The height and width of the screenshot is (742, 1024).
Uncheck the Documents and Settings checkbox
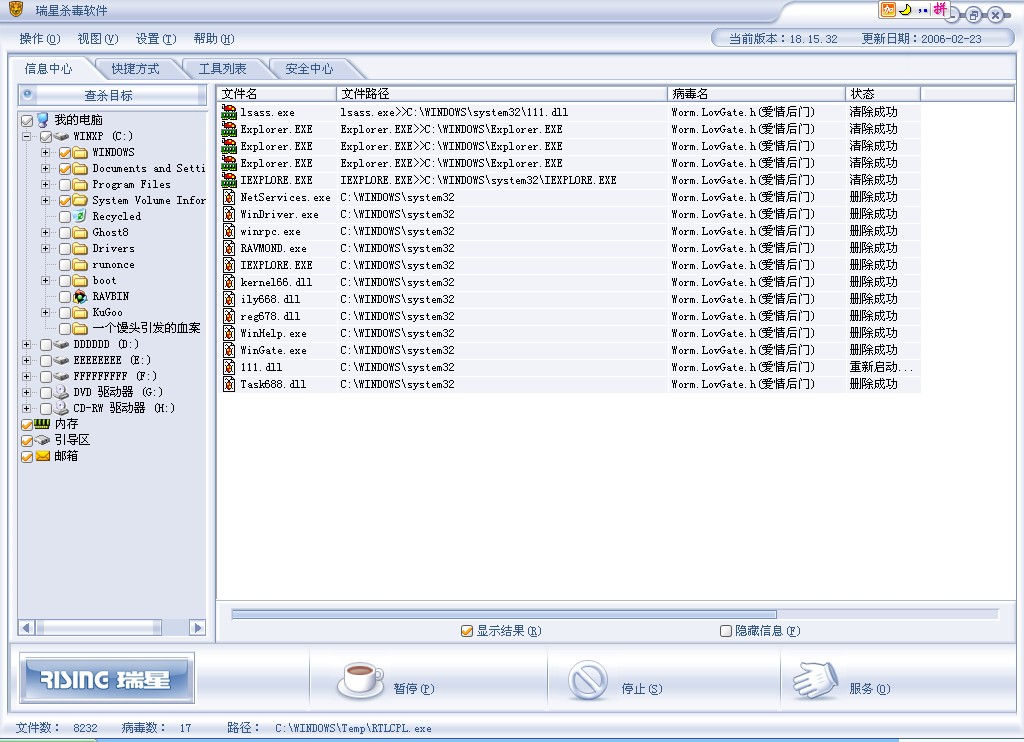tap(65, 169)
